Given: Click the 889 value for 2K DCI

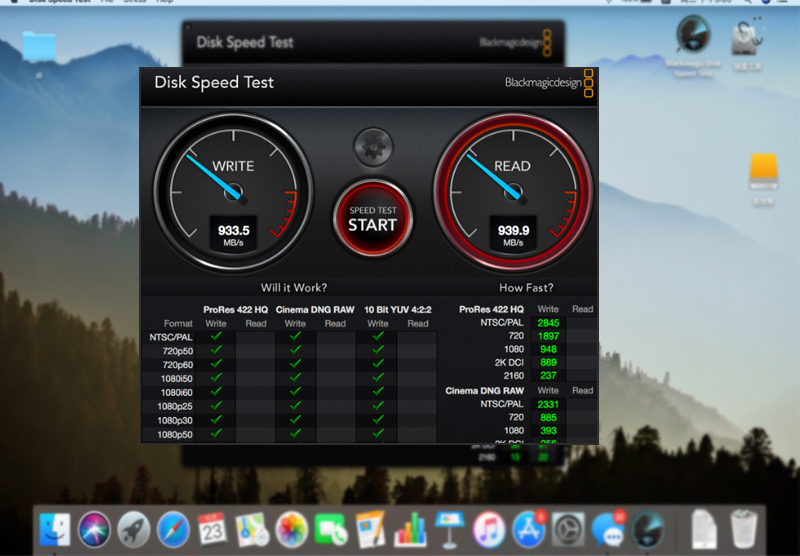Looking at the screenshot, I should click(x=548, y=363).
